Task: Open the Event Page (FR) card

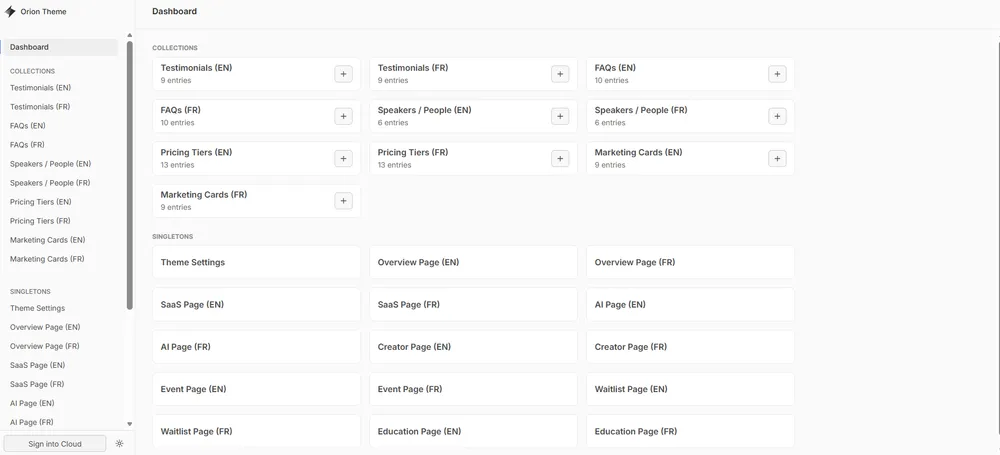Action: tap(473, 389)
